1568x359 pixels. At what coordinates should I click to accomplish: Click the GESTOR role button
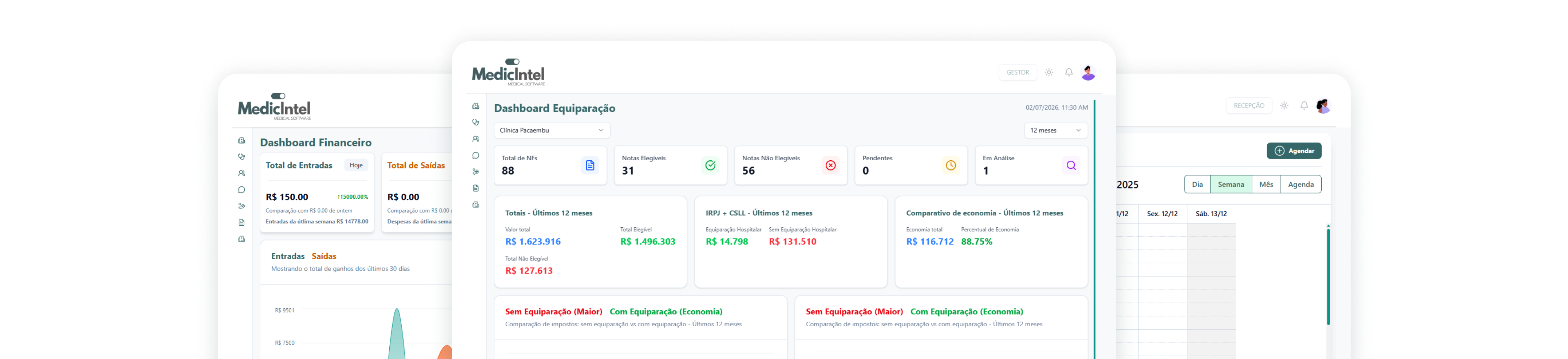(1017, 72)
